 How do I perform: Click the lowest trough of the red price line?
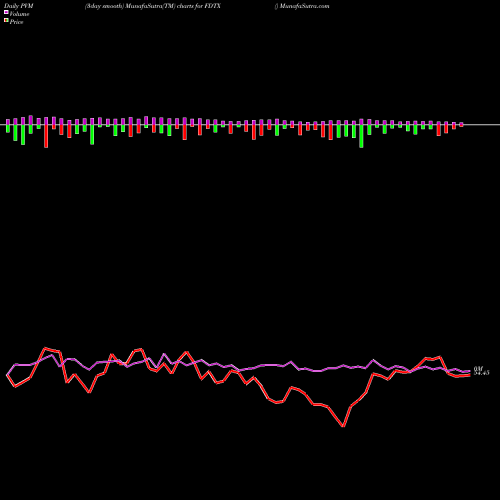click(x=343, y=426)
